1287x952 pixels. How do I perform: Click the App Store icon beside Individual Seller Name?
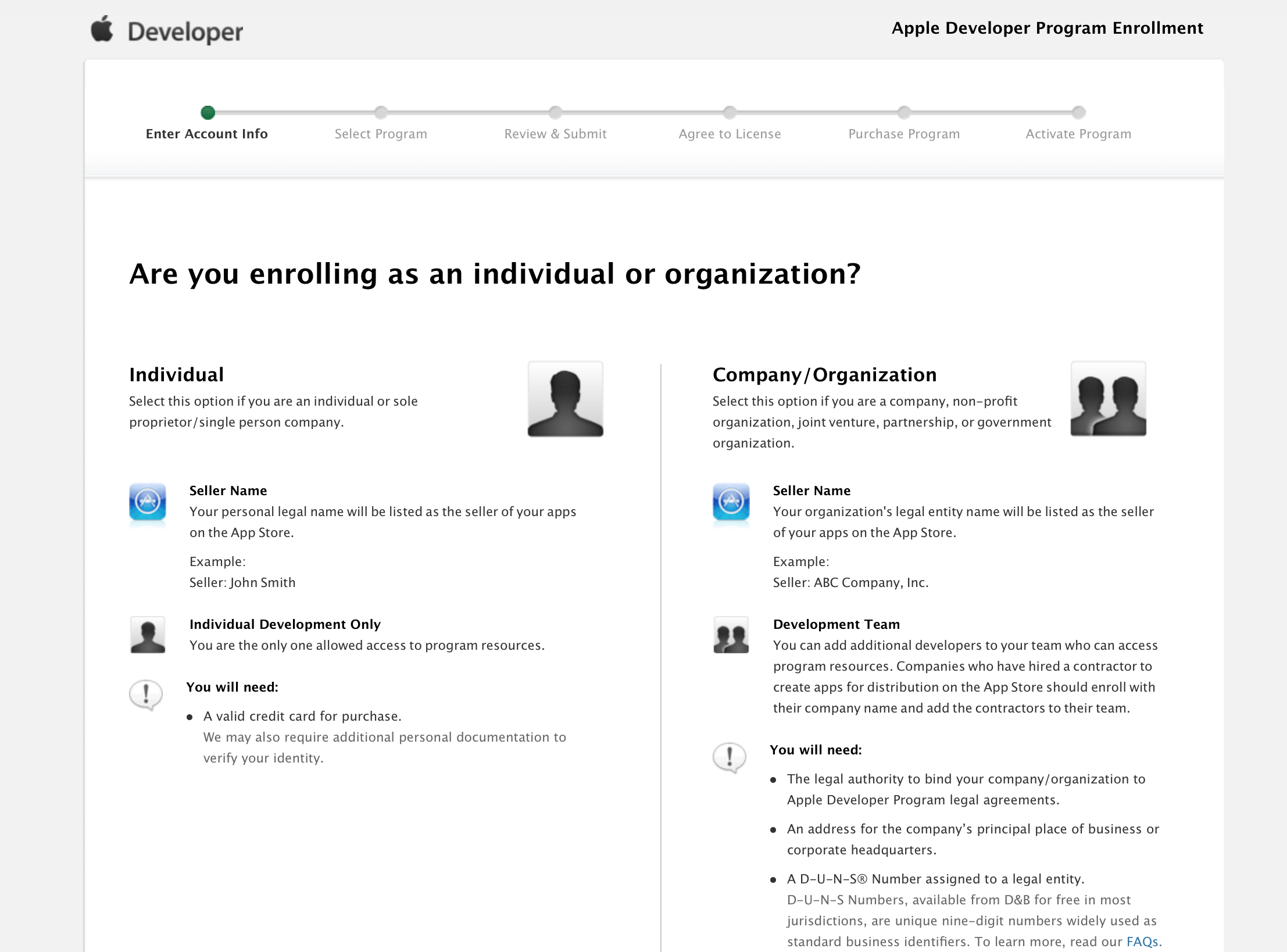pyautogui.click(x=148, y=502)
